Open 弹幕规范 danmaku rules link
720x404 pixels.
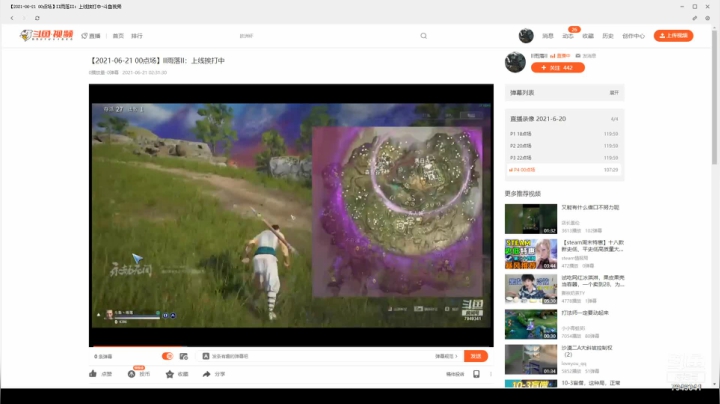coord(446,356)
